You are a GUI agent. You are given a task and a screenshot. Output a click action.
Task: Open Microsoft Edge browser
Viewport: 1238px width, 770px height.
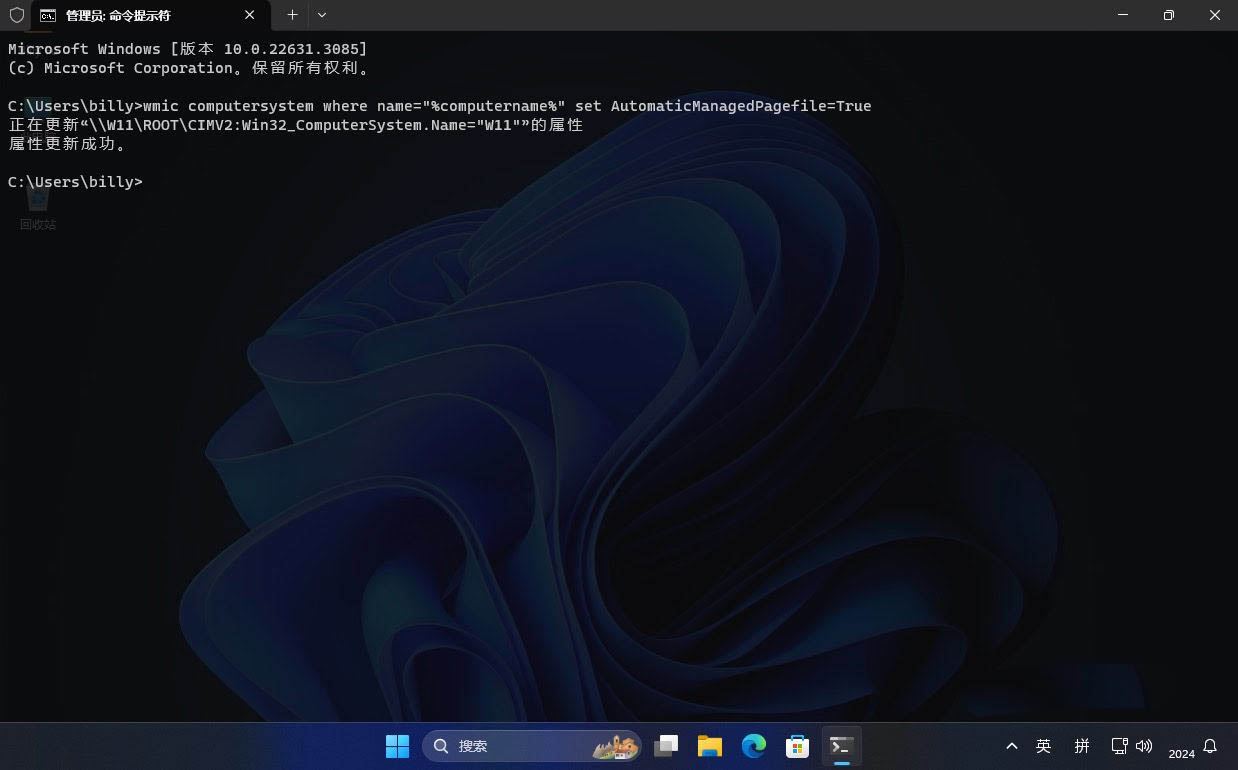pyautogui.click(x=753, y=746)
